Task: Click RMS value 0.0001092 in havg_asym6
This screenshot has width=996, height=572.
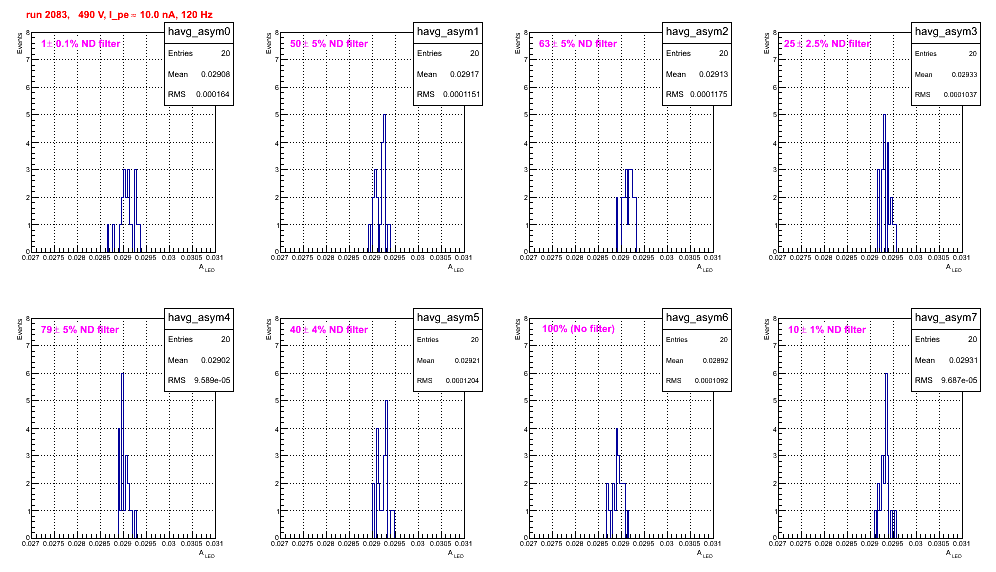Action: click(711, 381)
